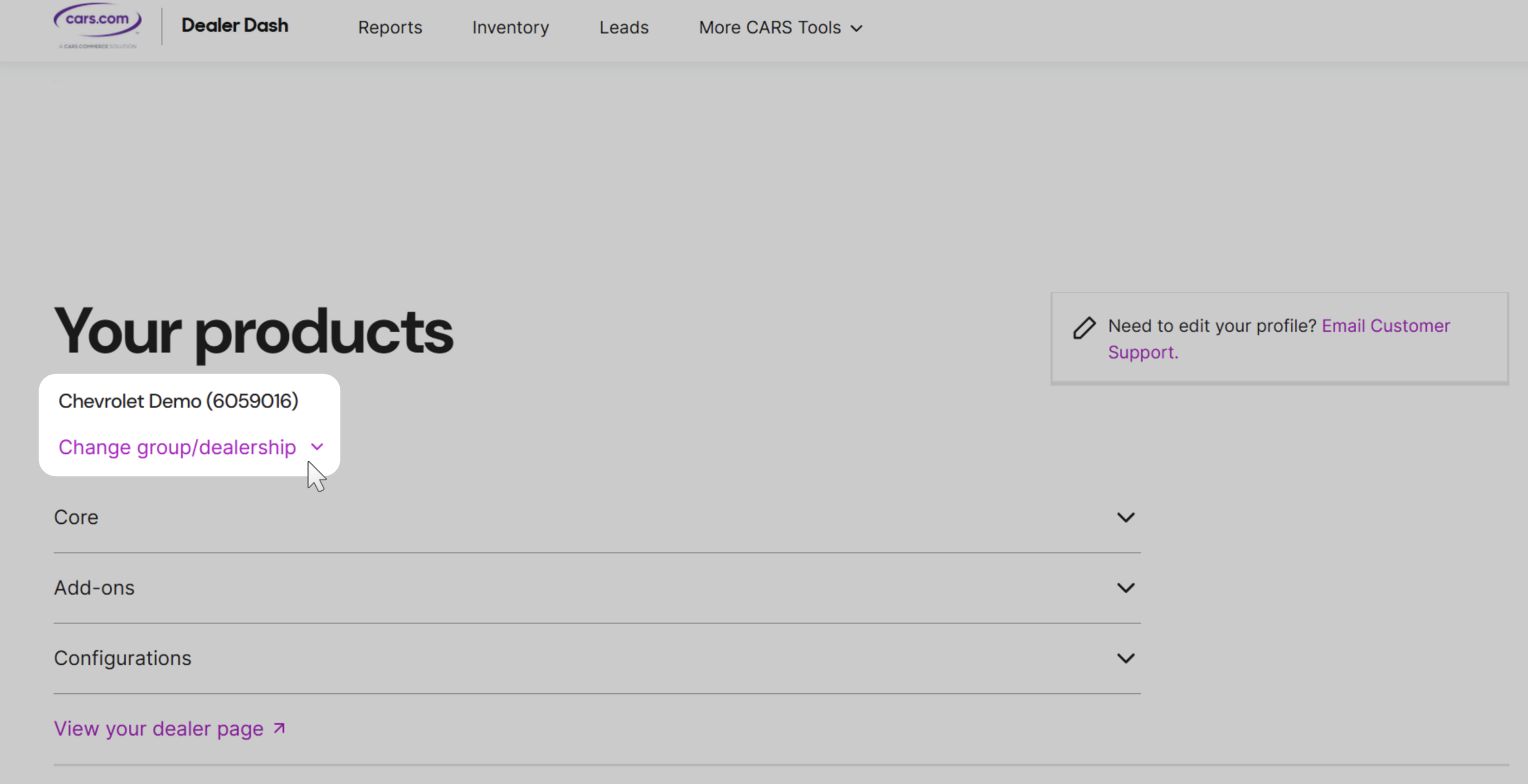Click the Need to edit your profile text

[x=1212, y=326]
